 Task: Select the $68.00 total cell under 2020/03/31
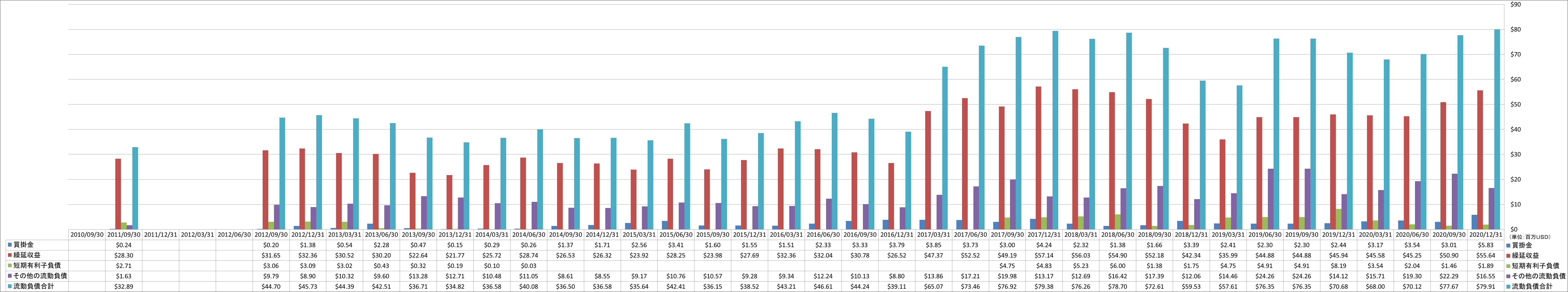pos(1376,287)
